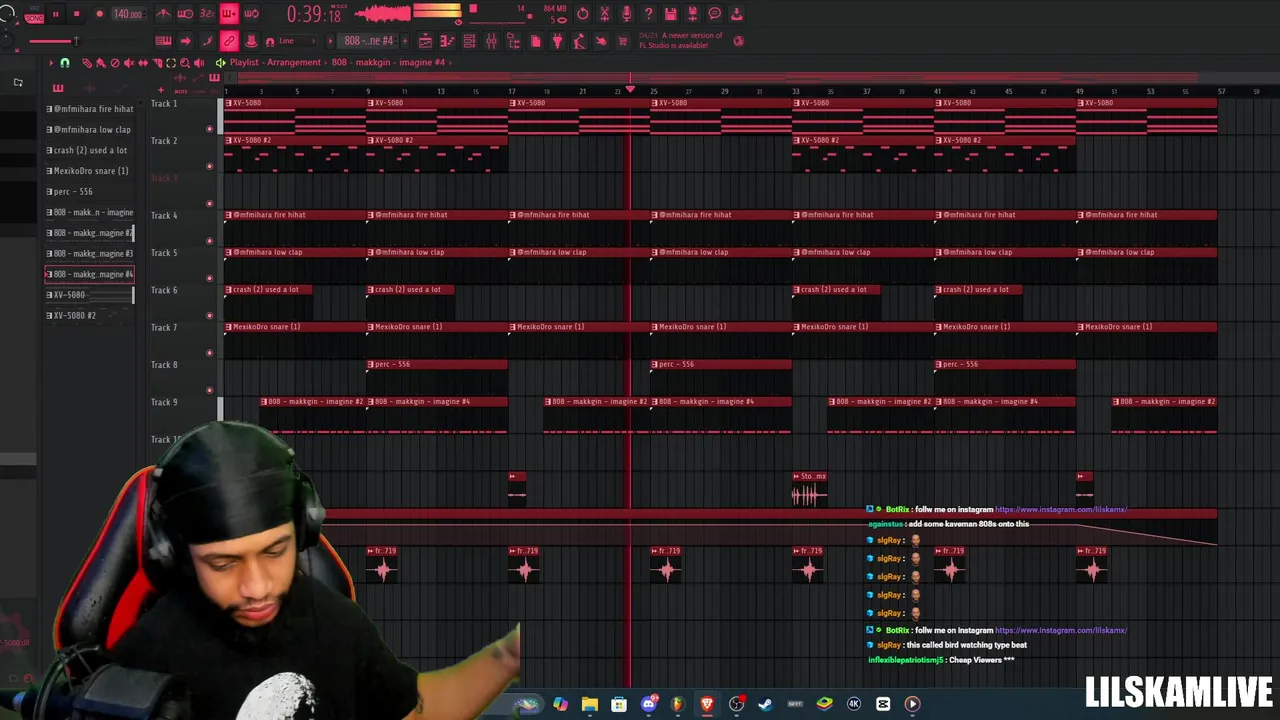Open the project info copy icon

(536, 41)
